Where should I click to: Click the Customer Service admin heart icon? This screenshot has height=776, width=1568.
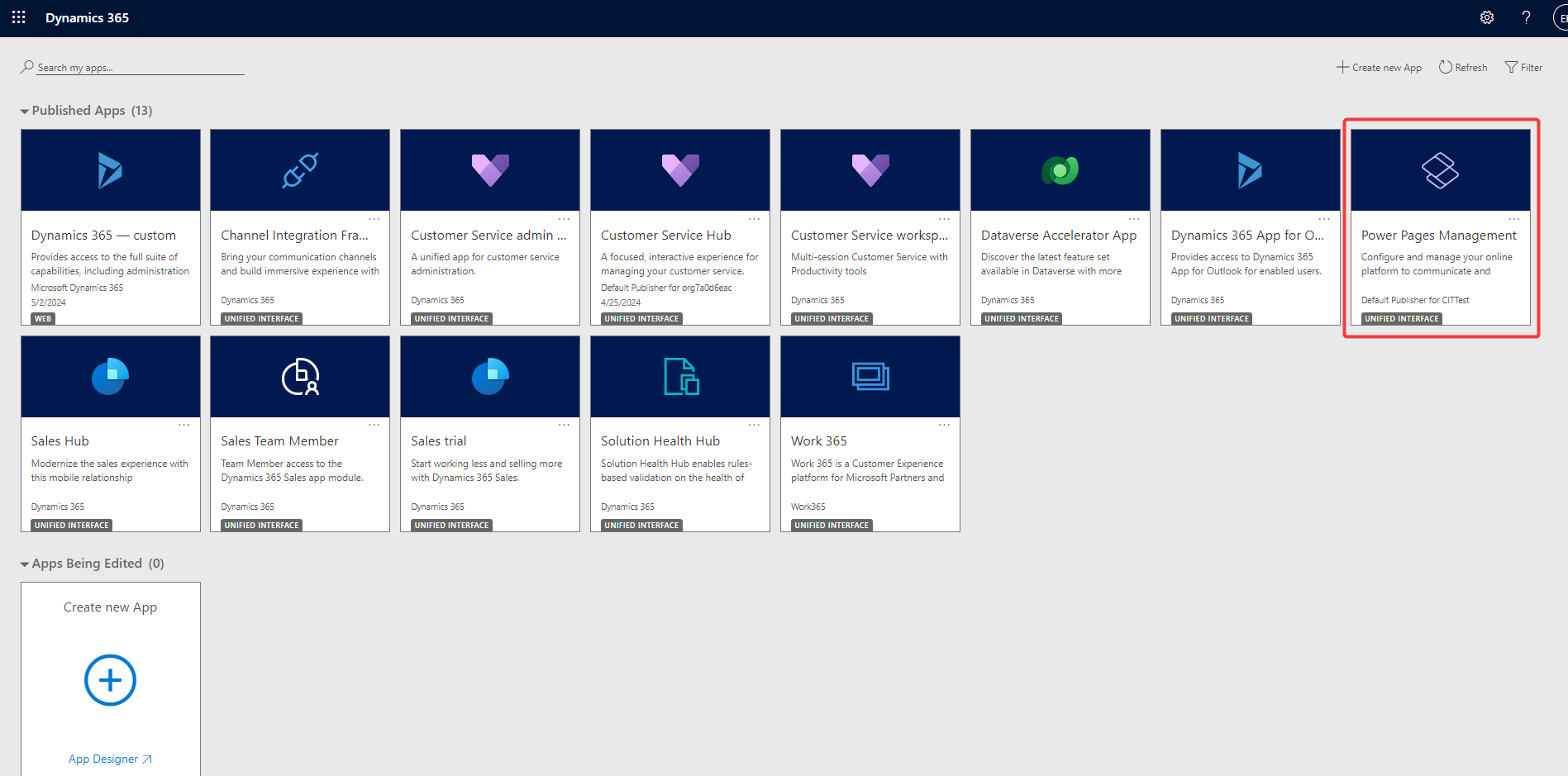click(x=490, y=170)
